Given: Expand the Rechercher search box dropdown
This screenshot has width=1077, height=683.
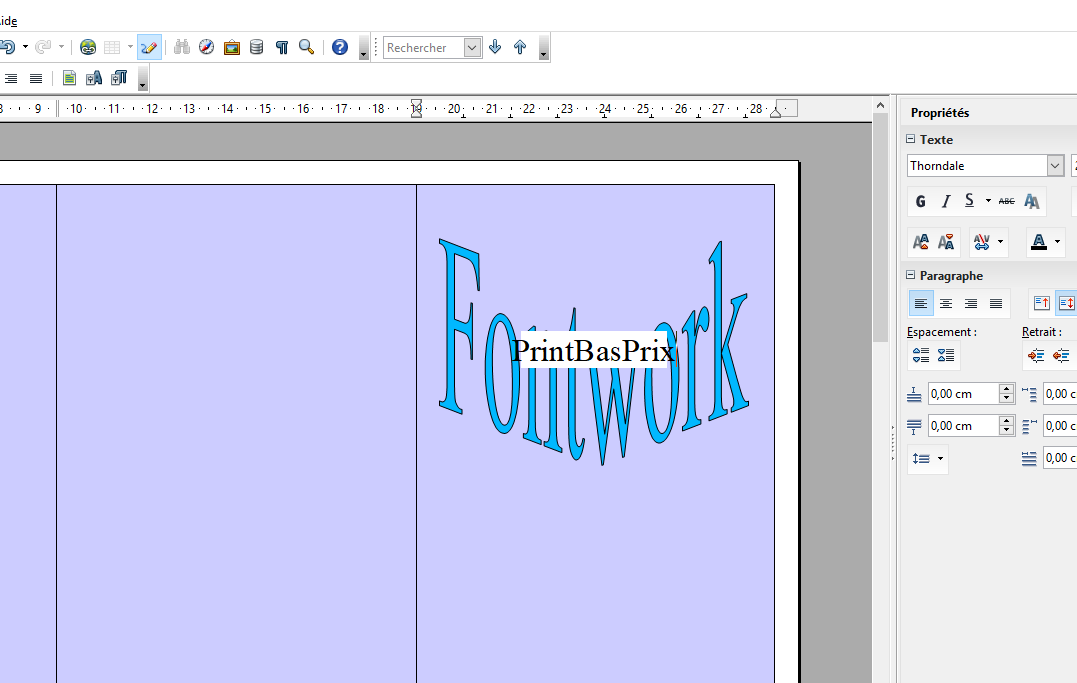Looking at the screenshot, I should [x=472, y=47].
